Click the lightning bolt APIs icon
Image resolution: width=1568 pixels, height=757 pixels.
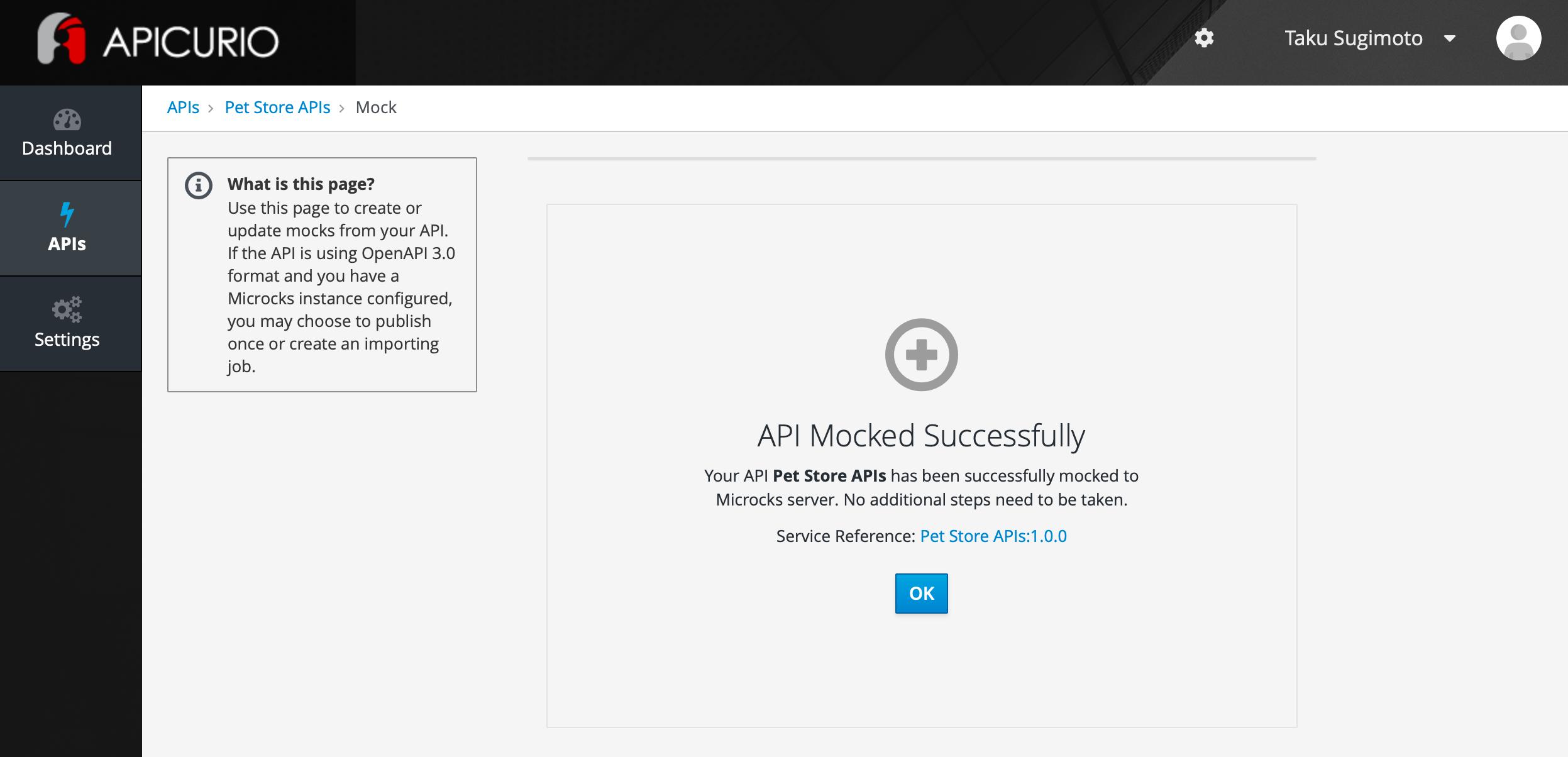[67, 214]
